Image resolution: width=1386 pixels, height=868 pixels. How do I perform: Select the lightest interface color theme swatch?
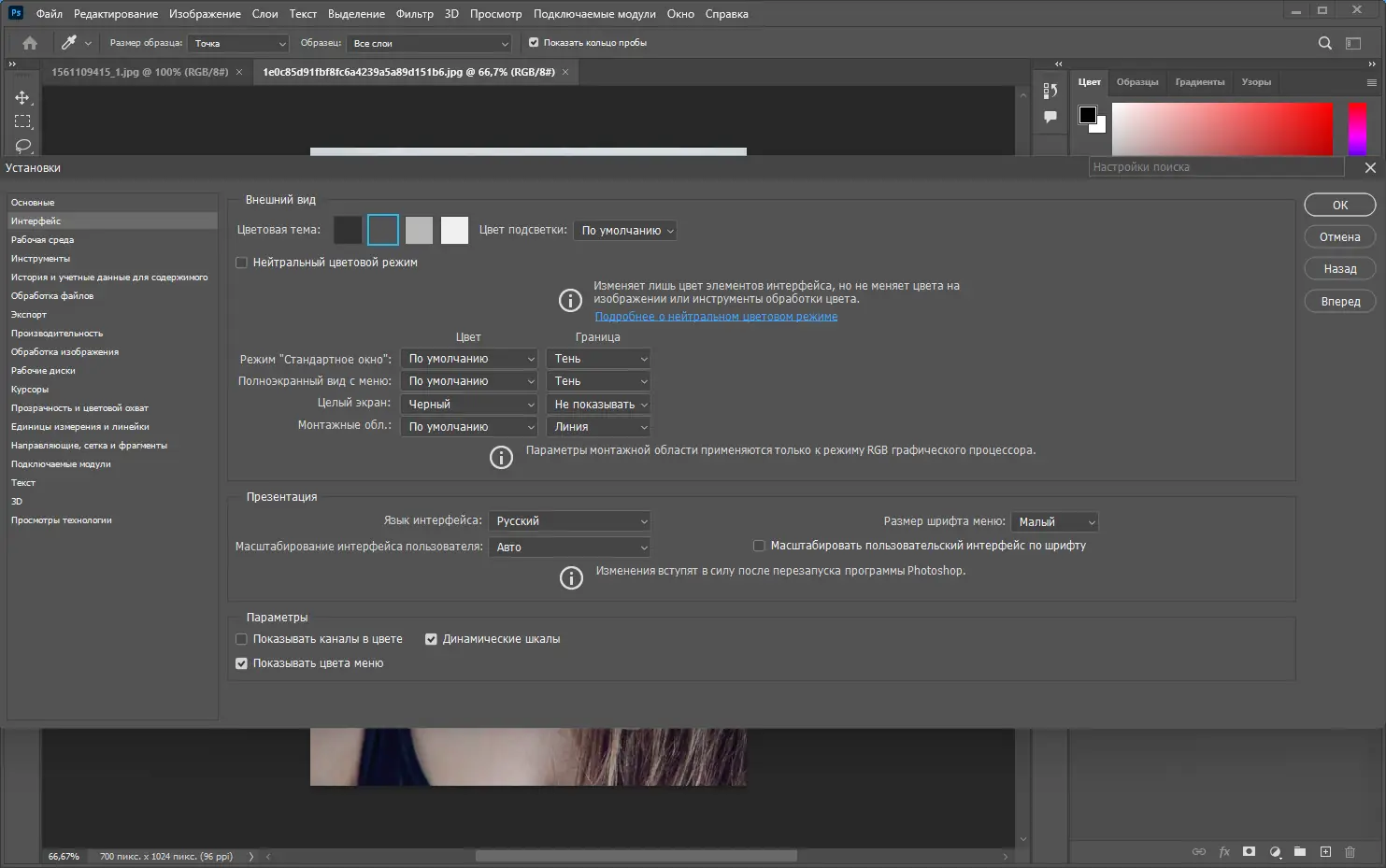click(454, 230)
